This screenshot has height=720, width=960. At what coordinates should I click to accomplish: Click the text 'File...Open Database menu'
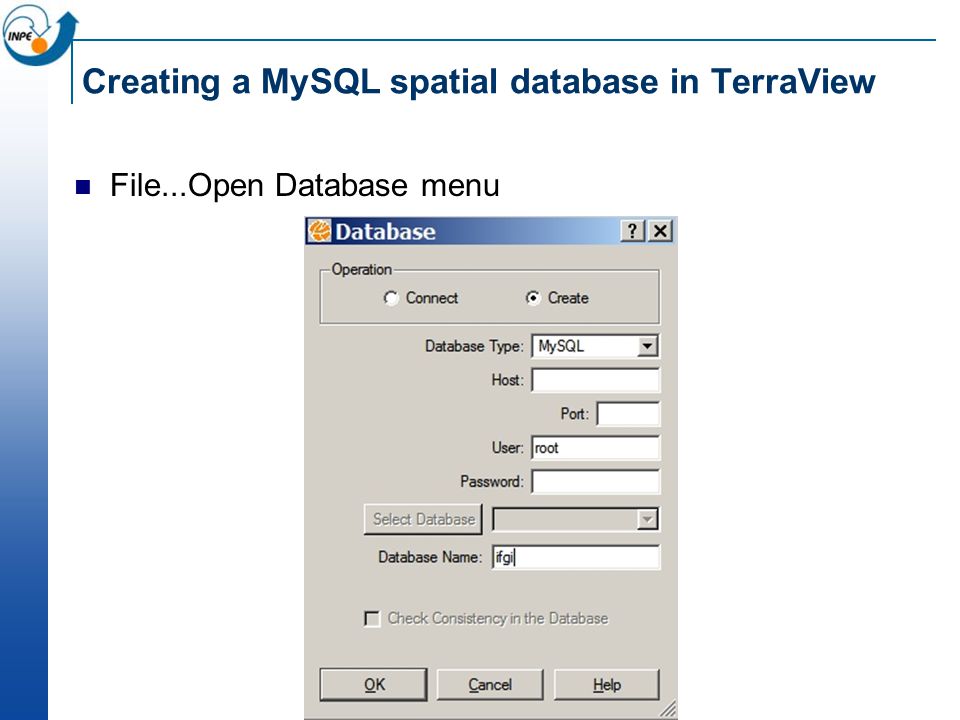[305, 185]
